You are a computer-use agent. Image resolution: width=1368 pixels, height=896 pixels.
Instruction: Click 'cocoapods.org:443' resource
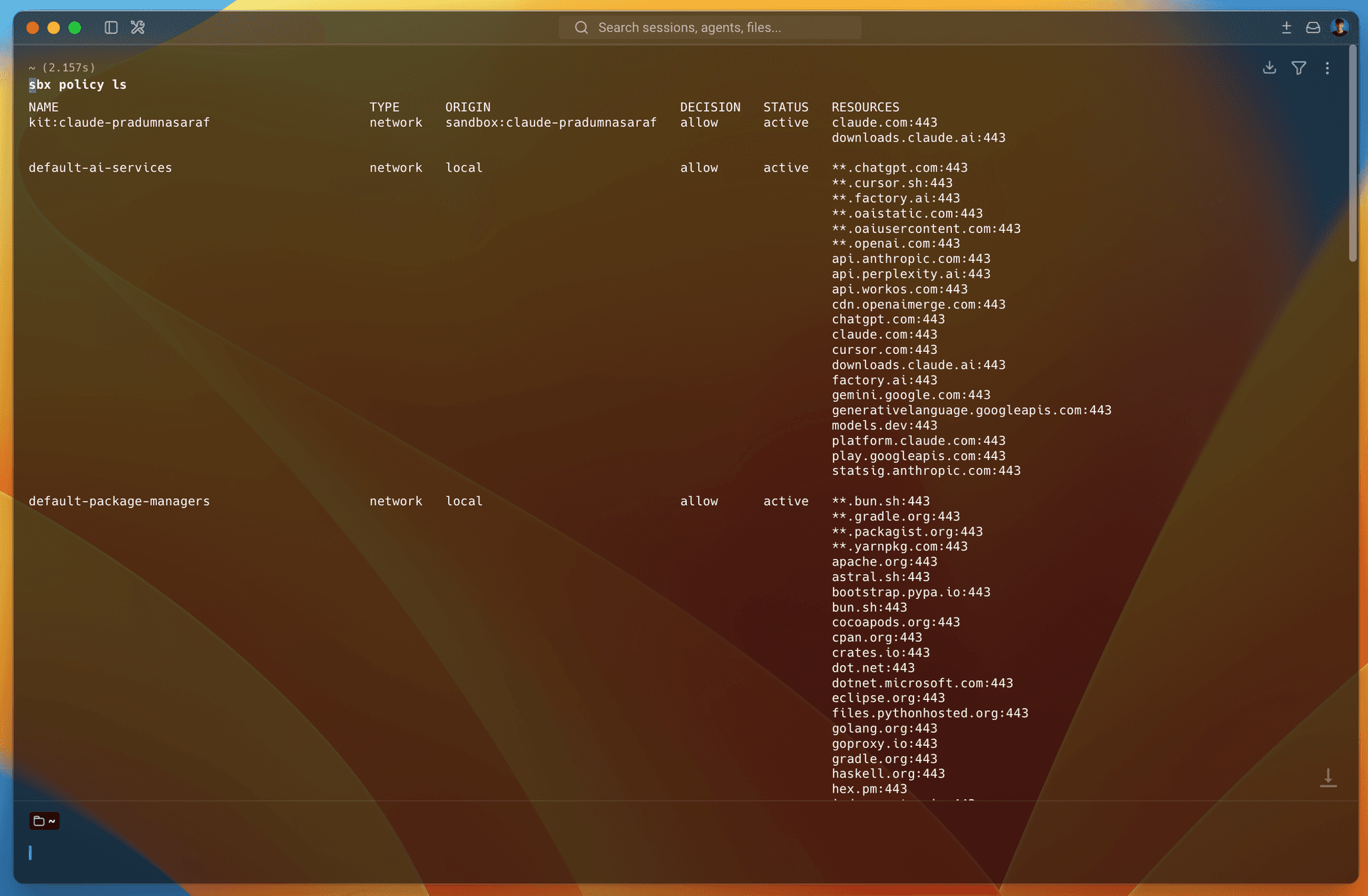click(x=896, y=622)
